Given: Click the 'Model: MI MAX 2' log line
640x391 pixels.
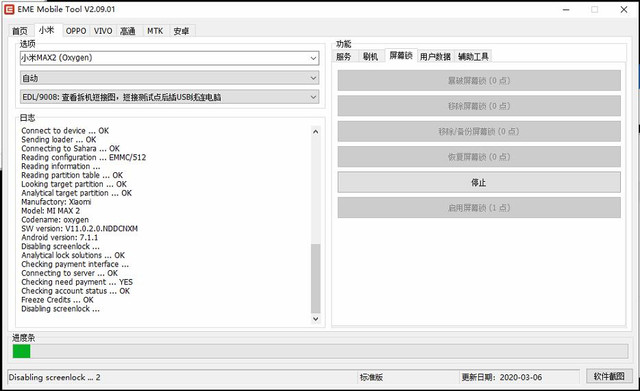Looking at the screenshot, I should coord(51,211).
